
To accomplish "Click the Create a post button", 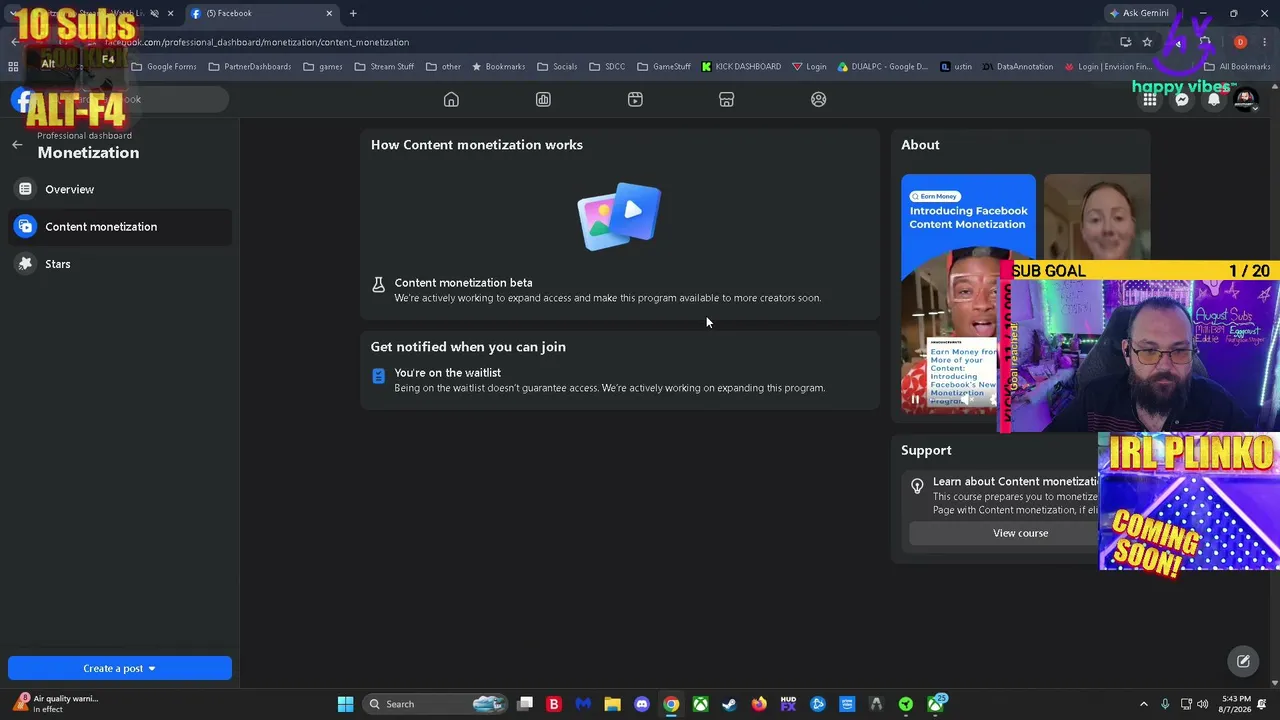I will point(120,668).
